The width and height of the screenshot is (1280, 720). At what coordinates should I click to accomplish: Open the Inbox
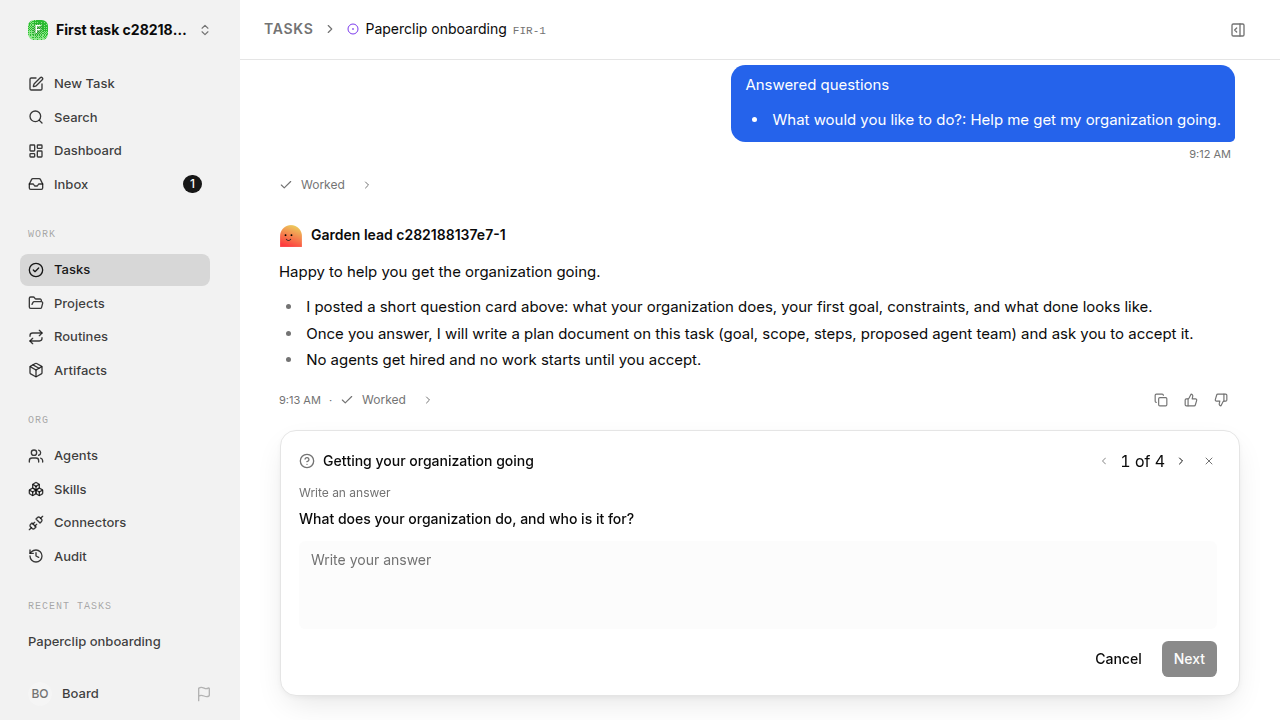point(115,184)
